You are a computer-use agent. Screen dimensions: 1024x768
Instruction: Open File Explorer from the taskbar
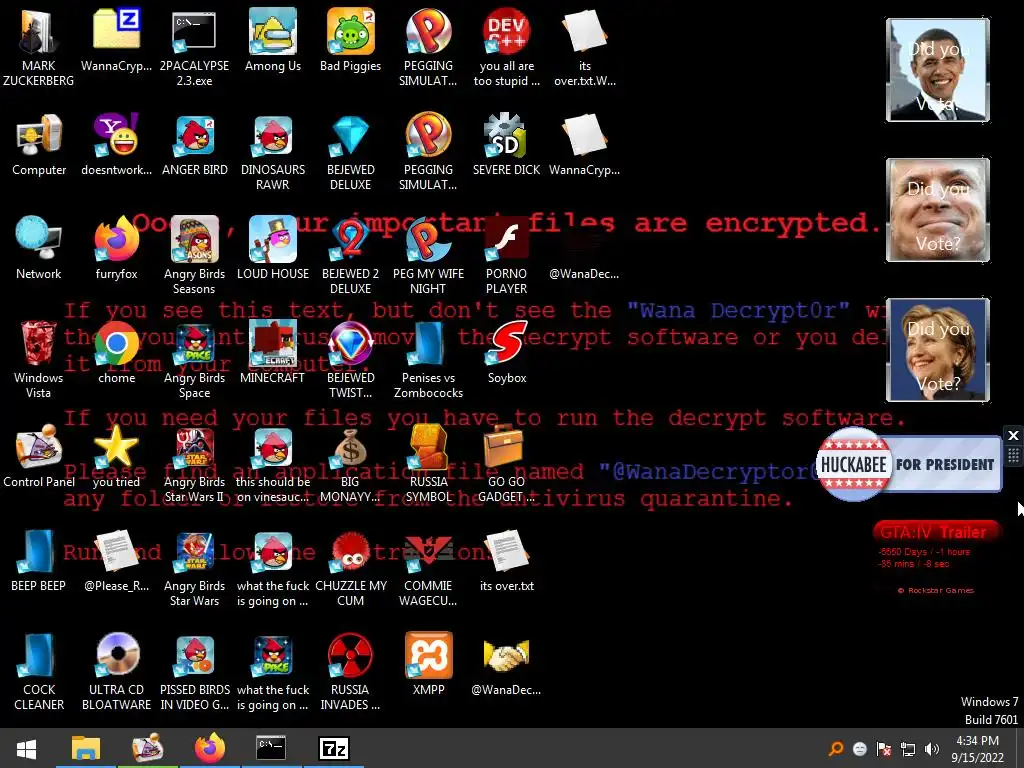coord(86,748)
